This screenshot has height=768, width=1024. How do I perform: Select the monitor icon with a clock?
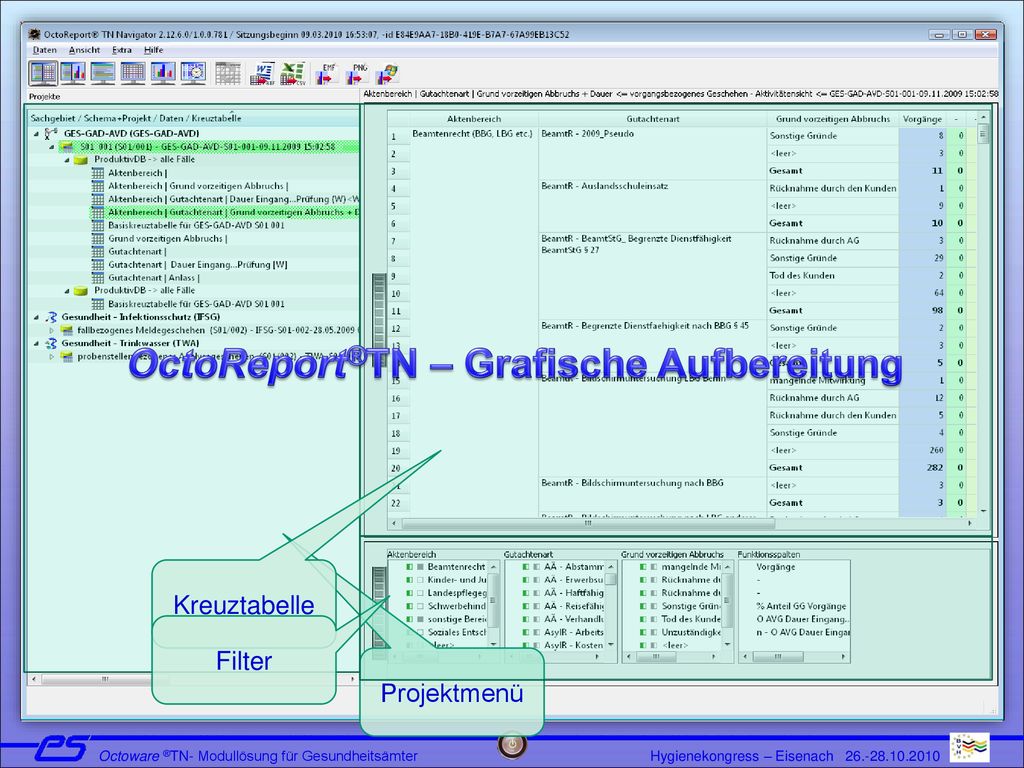193,73
